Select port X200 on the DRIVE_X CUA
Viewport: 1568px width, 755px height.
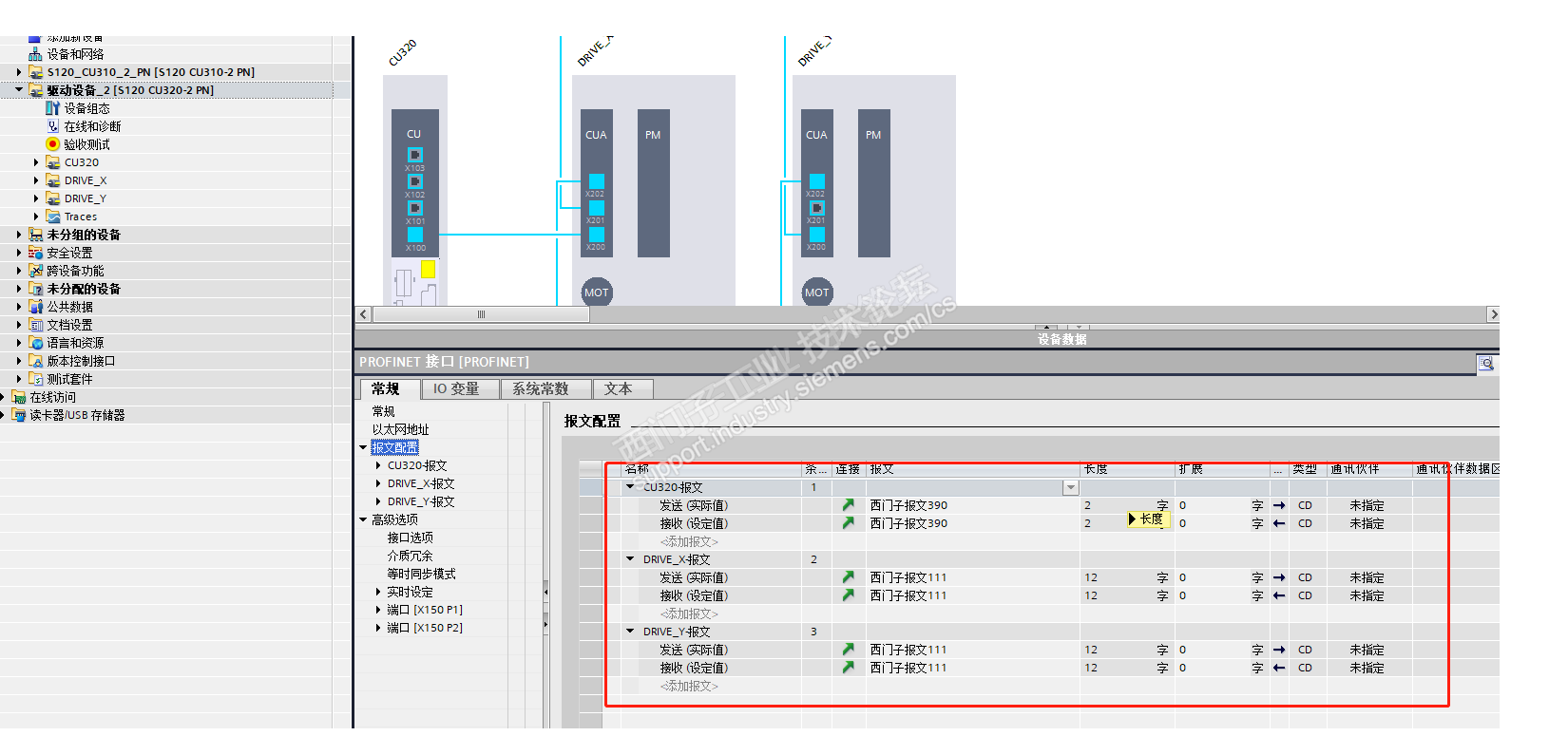click(x=596, y=235)
